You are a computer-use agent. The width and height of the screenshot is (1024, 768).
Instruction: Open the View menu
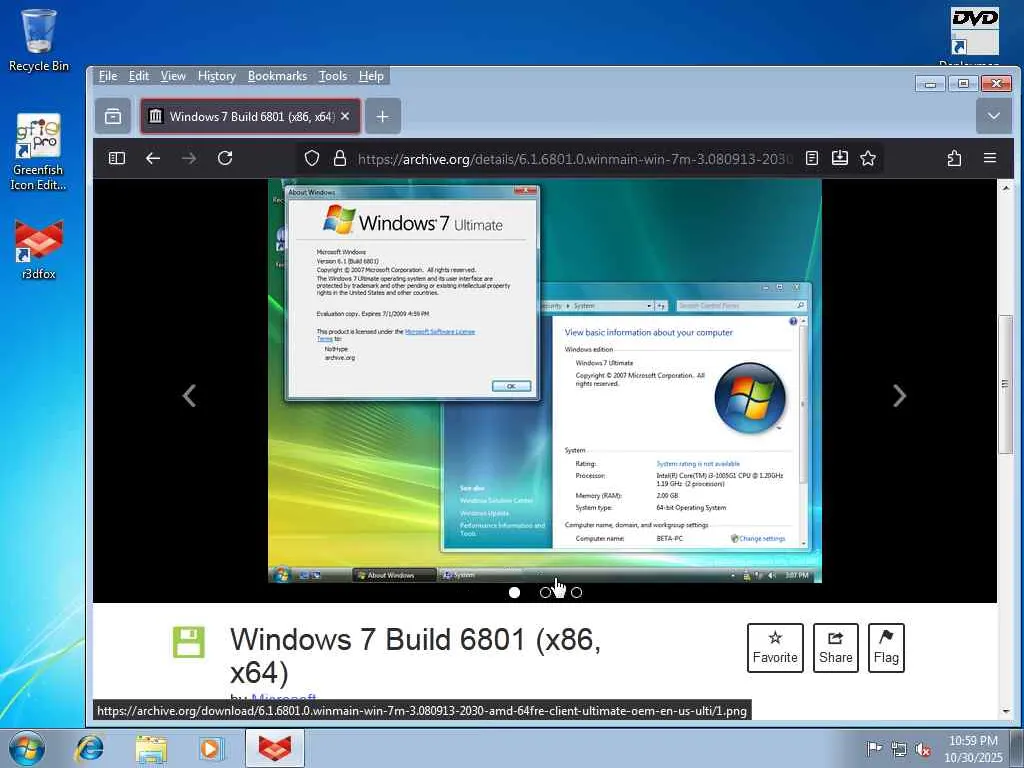[173, 76]
